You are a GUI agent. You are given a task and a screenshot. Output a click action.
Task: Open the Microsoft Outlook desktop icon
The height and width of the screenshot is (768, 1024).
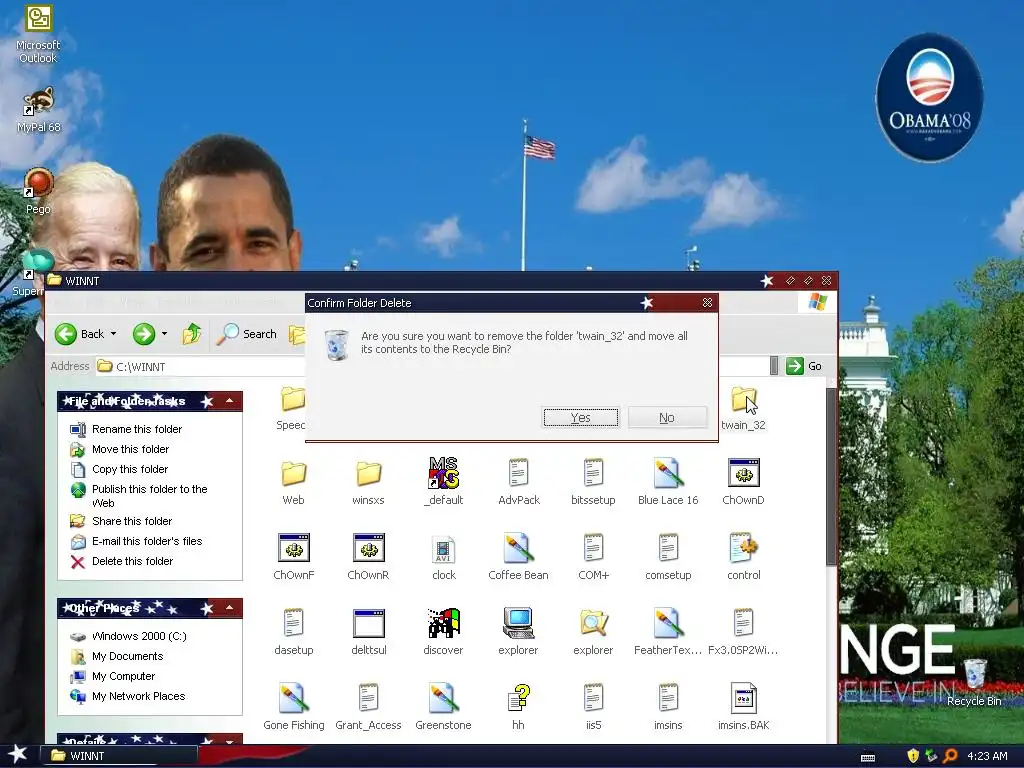38,35
